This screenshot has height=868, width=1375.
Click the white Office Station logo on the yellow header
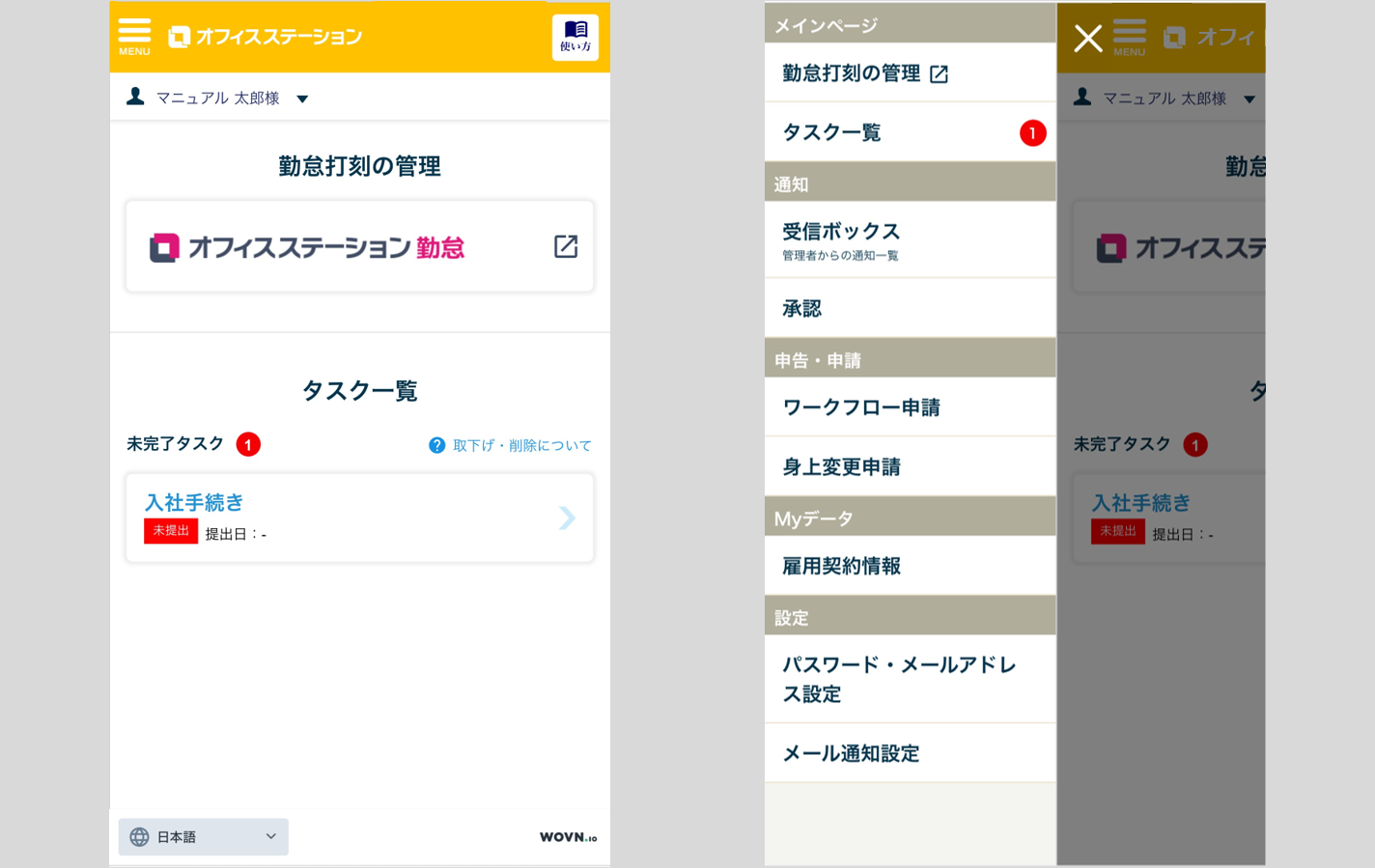coord(265,37)
